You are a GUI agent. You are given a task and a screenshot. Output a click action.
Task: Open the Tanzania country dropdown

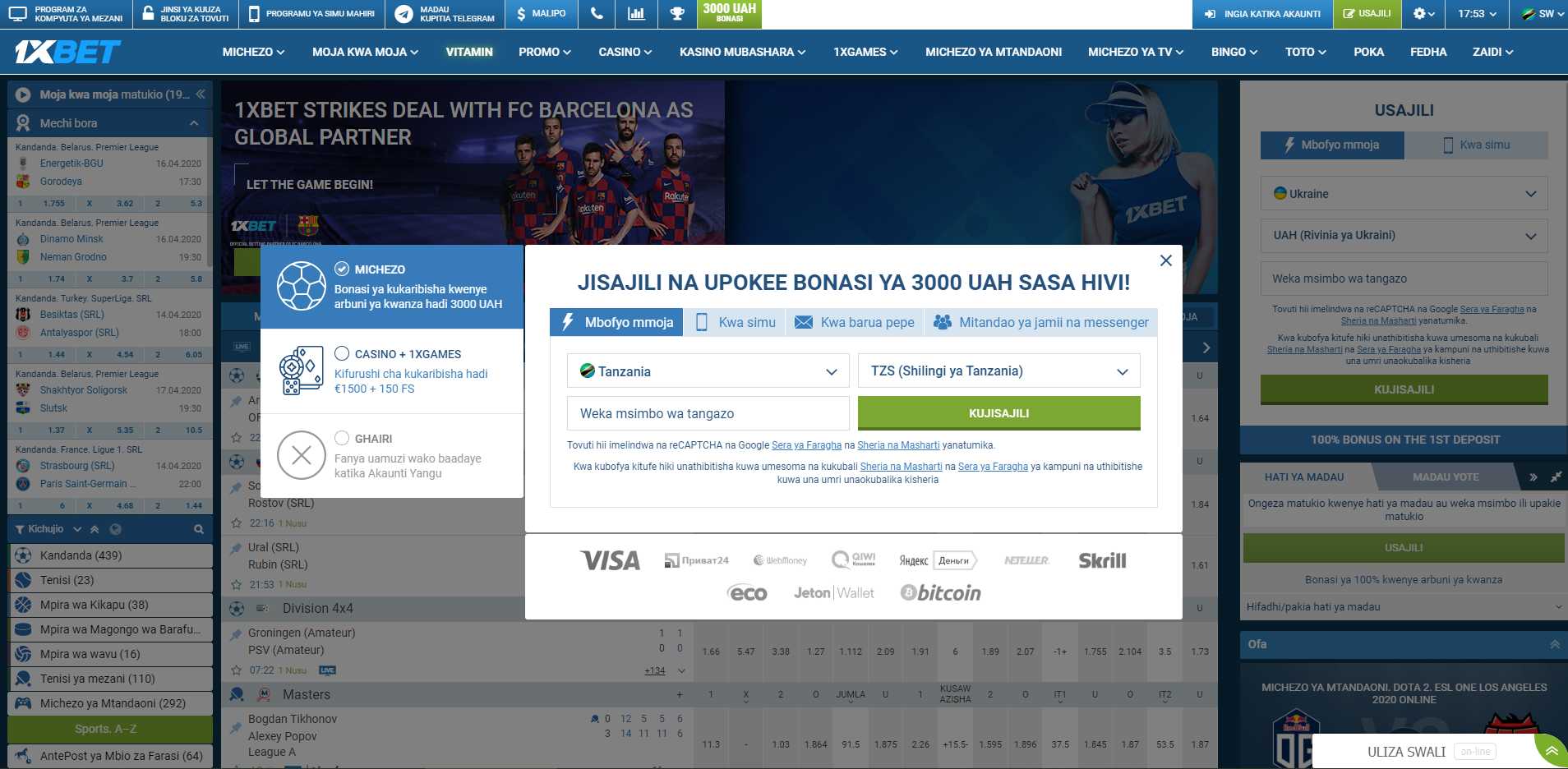coord(708,371)
